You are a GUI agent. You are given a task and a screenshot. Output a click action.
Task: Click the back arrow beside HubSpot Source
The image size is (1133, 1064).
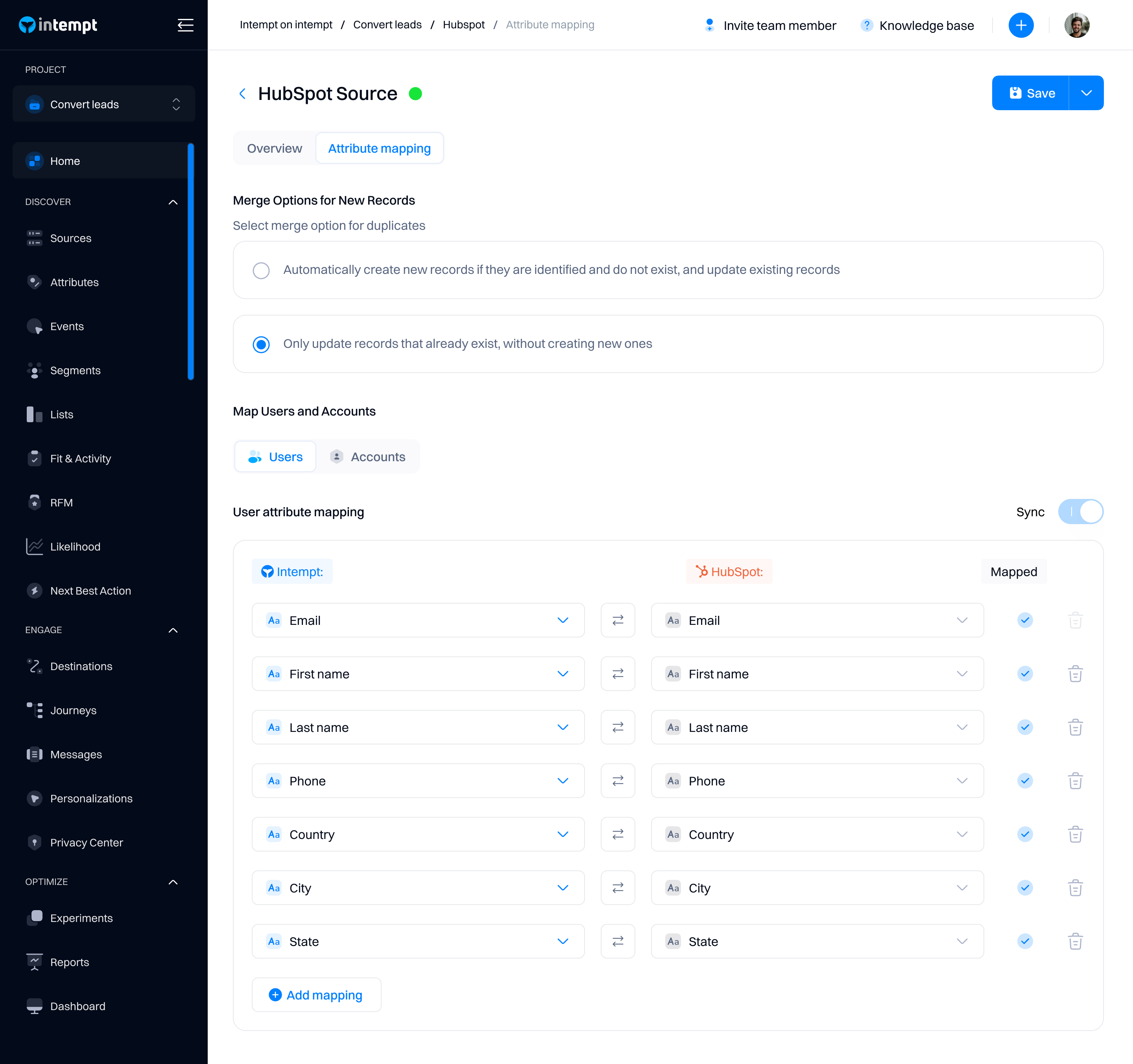click(242, 94)
